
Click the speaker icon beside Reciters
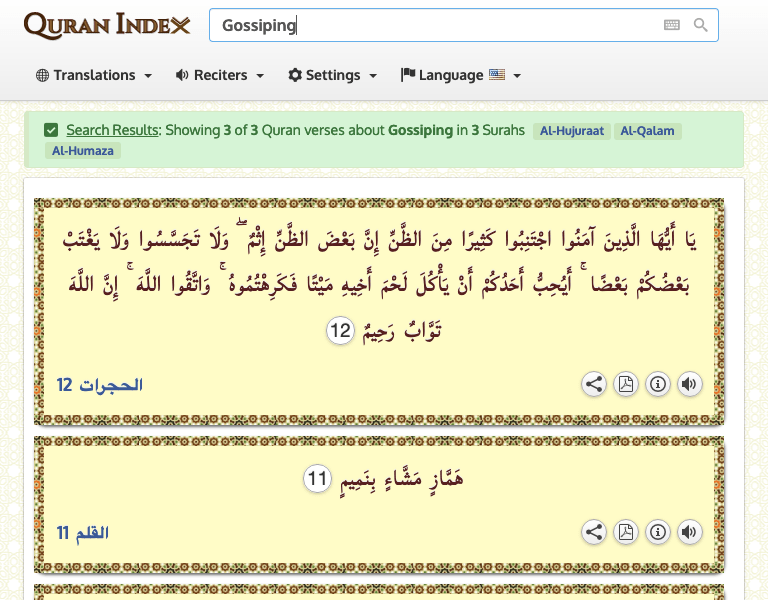tap(182, 75)
